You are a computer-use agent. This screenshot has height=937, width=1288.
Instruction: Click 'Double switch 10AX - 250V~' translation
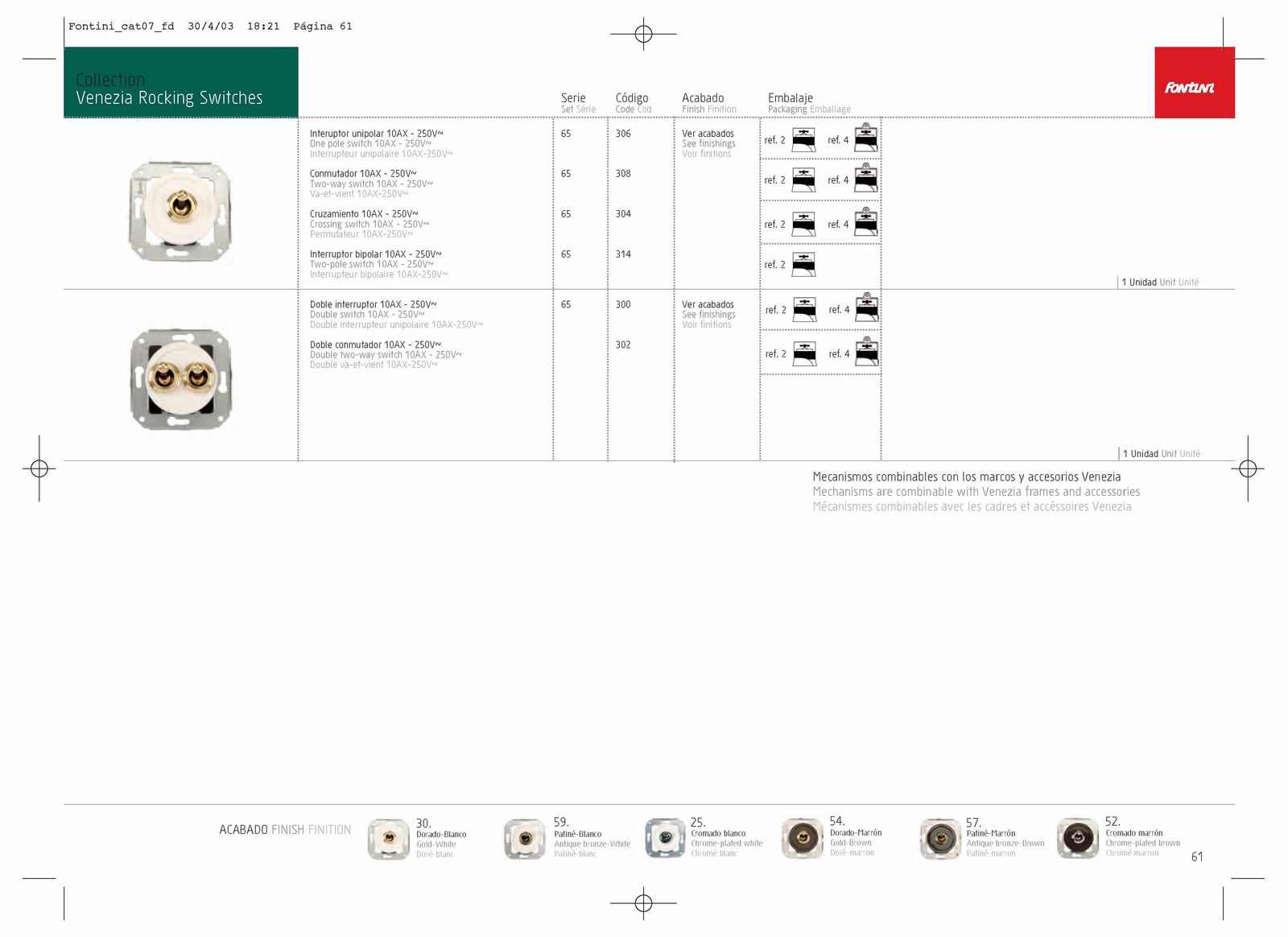[367, 315]
